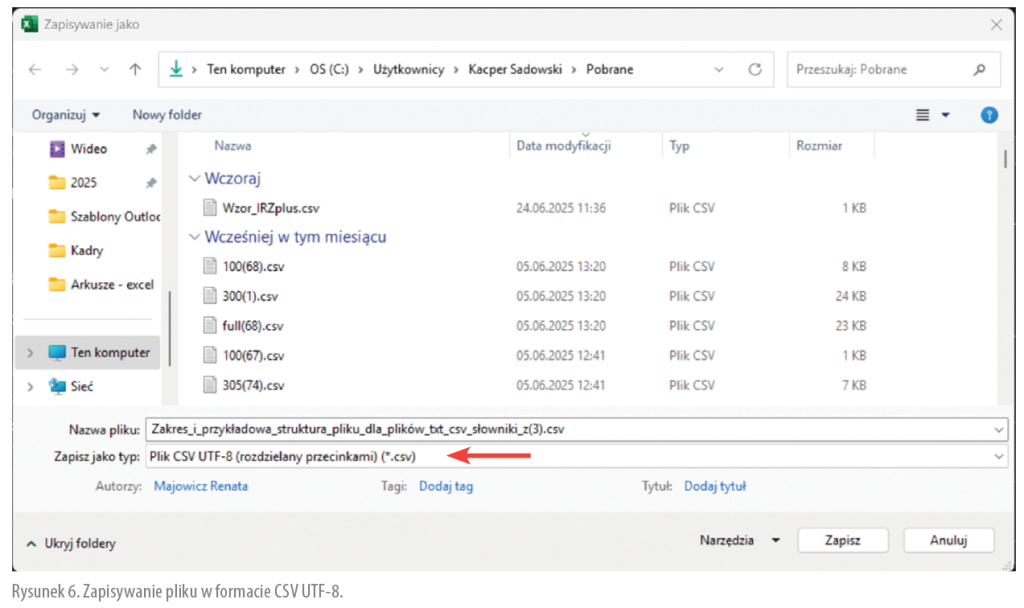Go to Kacper Sadowski breadcrumb folder
The height and width of the screenshot is (608, 1024).
point(515,69)
